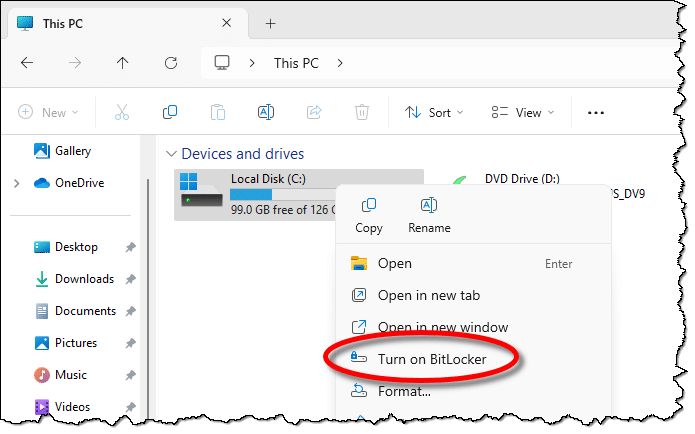The width and height of the screenshot is (695, 434).
Task: Open the View dropdown menu
Action: (x=520, y=112)
